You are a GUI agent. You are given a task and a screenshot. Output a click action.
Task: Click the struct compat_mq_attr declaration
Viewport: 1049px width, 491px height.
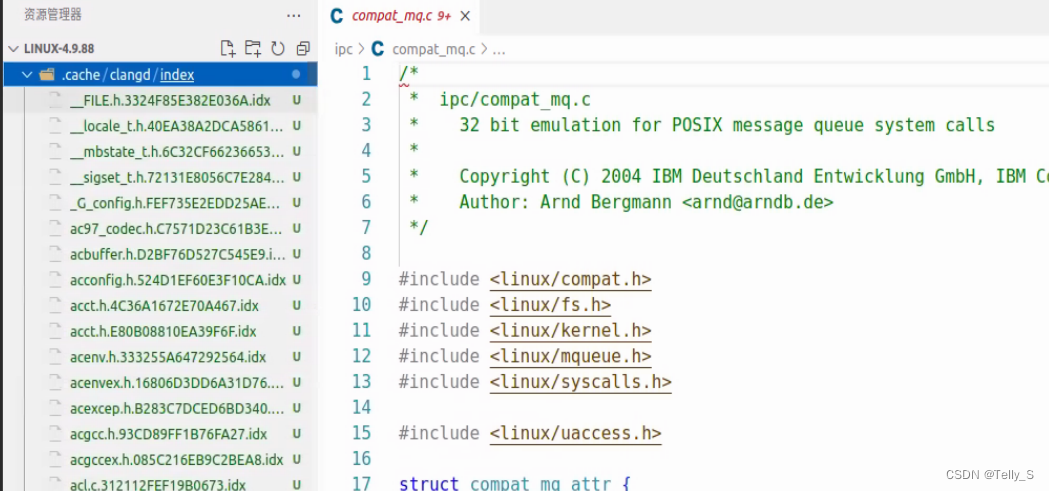click(514, 483)
